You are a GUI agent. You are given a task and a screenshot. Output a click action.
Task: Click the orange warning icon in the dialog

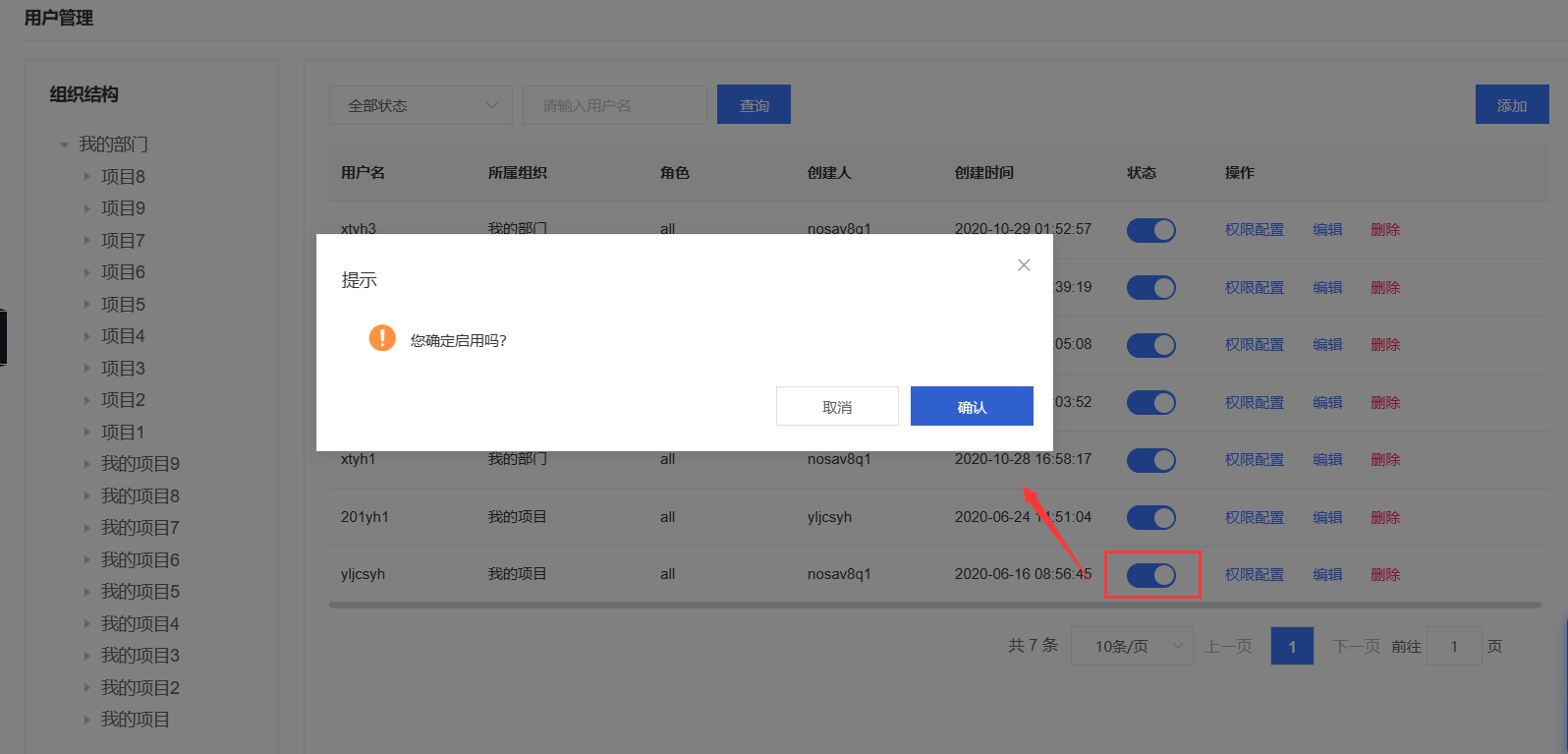pyautogui.click(x=382, y=338)
